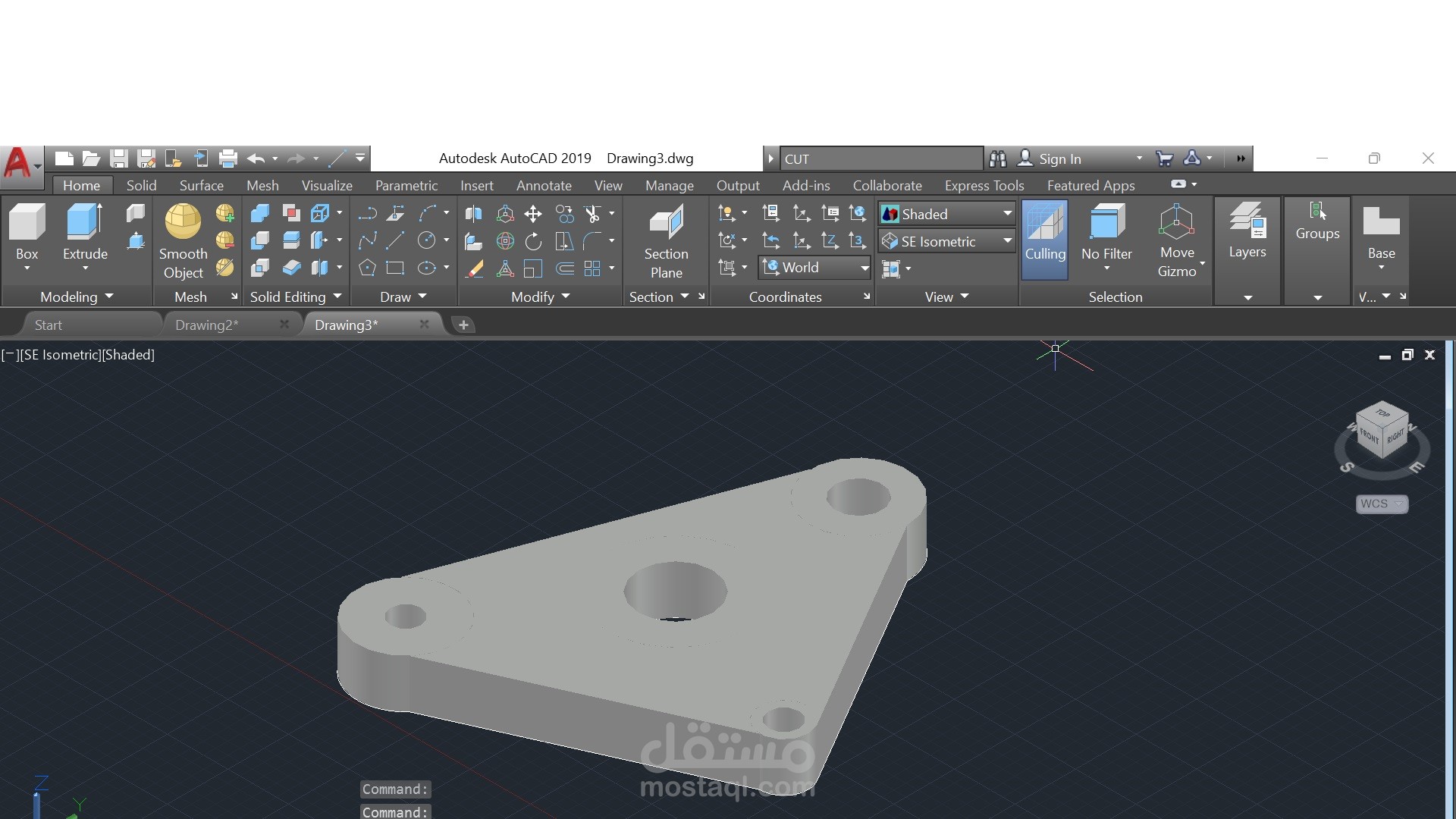Image resolution: width=1456 pixels, height=819 pixels.
Task: Switch to the Visualize ribbon tab
Action: tap(327, 185)
